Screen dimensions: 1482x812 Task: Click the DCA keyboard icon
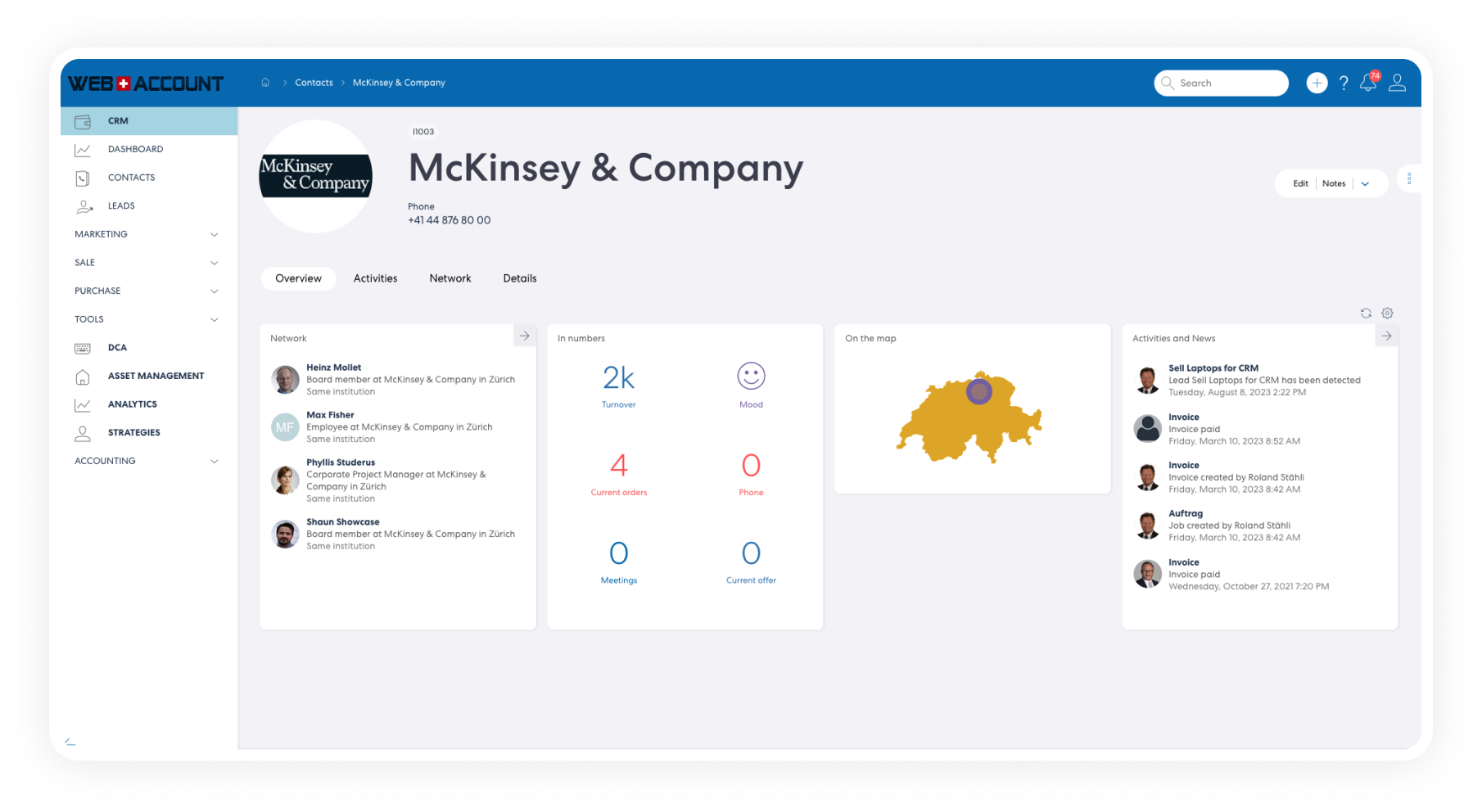(83, 348)
